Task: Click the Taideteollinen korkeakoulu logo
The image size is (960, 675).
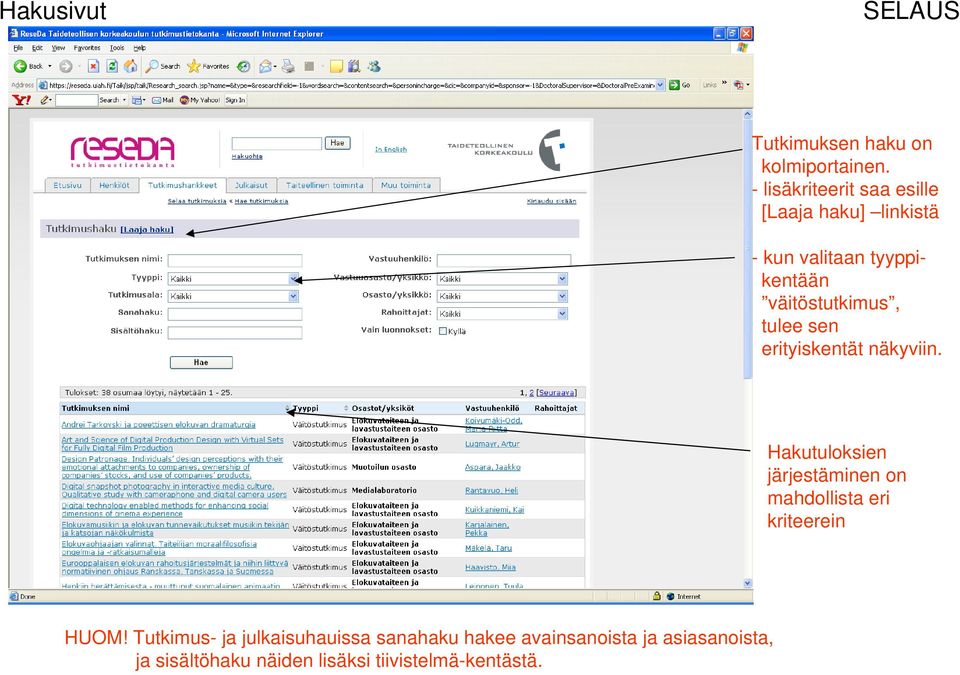Action: (507, 149)
